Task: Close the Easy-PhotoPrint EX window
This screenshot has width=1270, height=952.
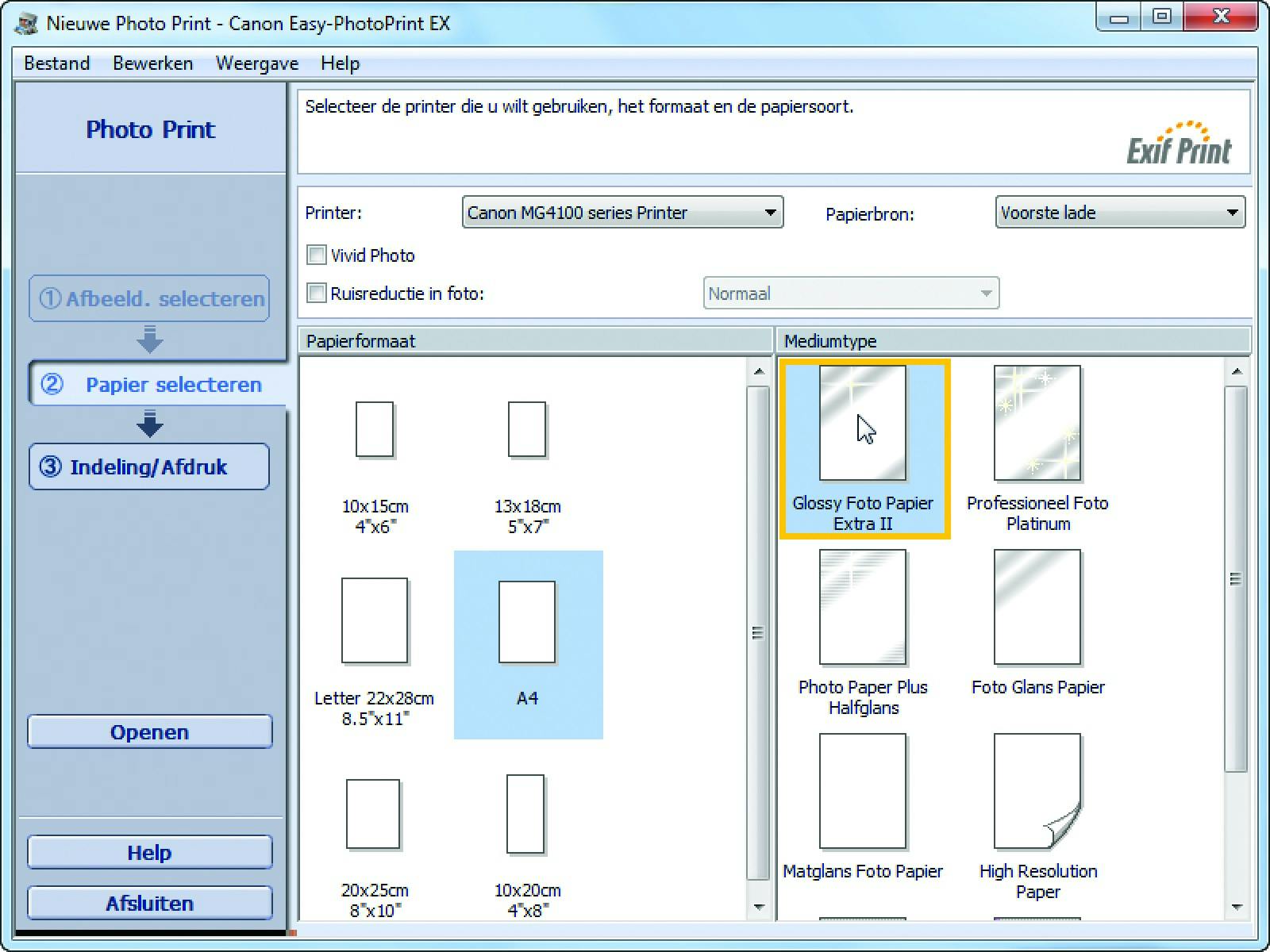Action: (x=1222, y=17)
